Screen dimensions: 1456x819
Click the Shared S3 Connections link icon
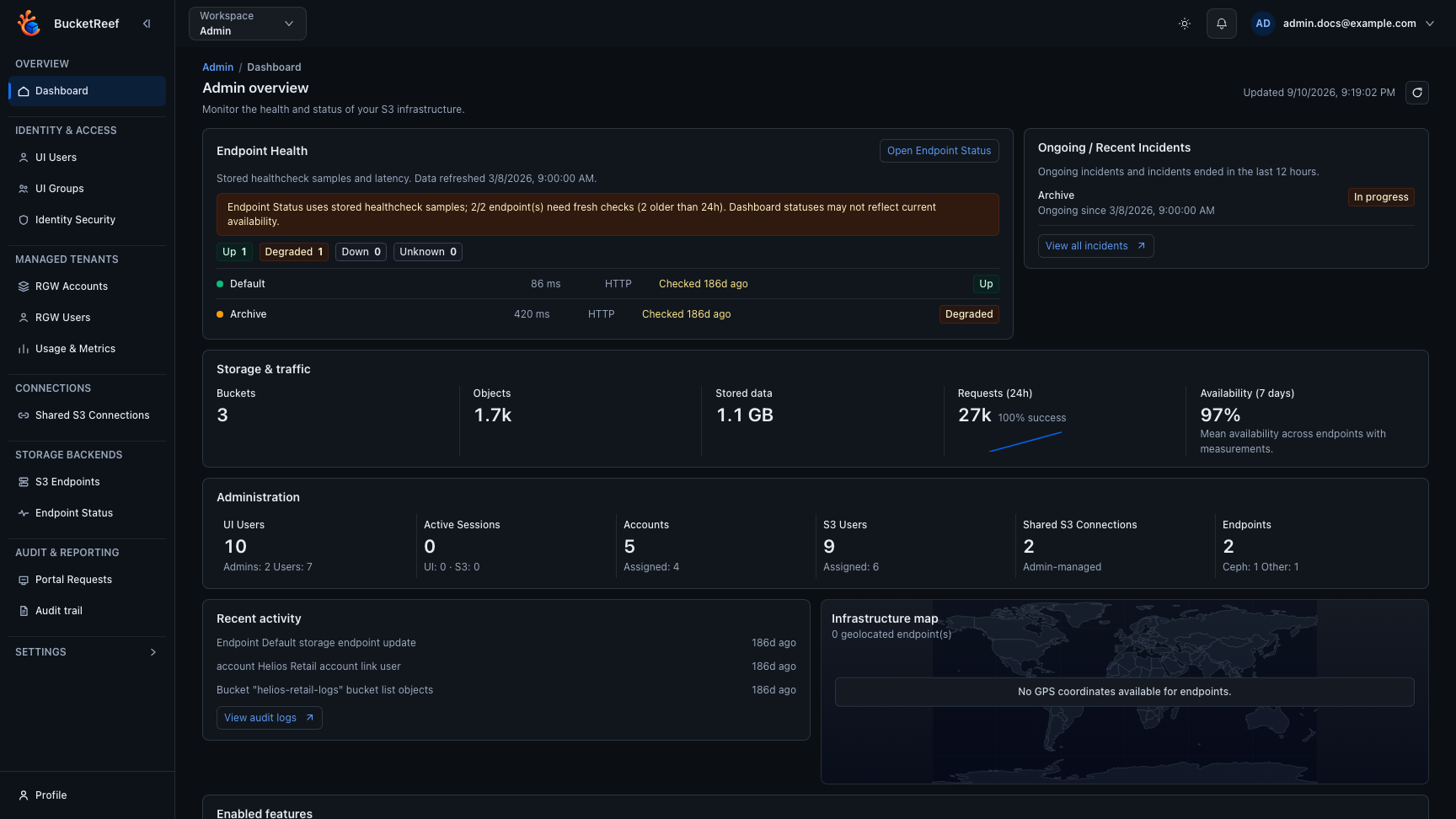click(24, 415)
